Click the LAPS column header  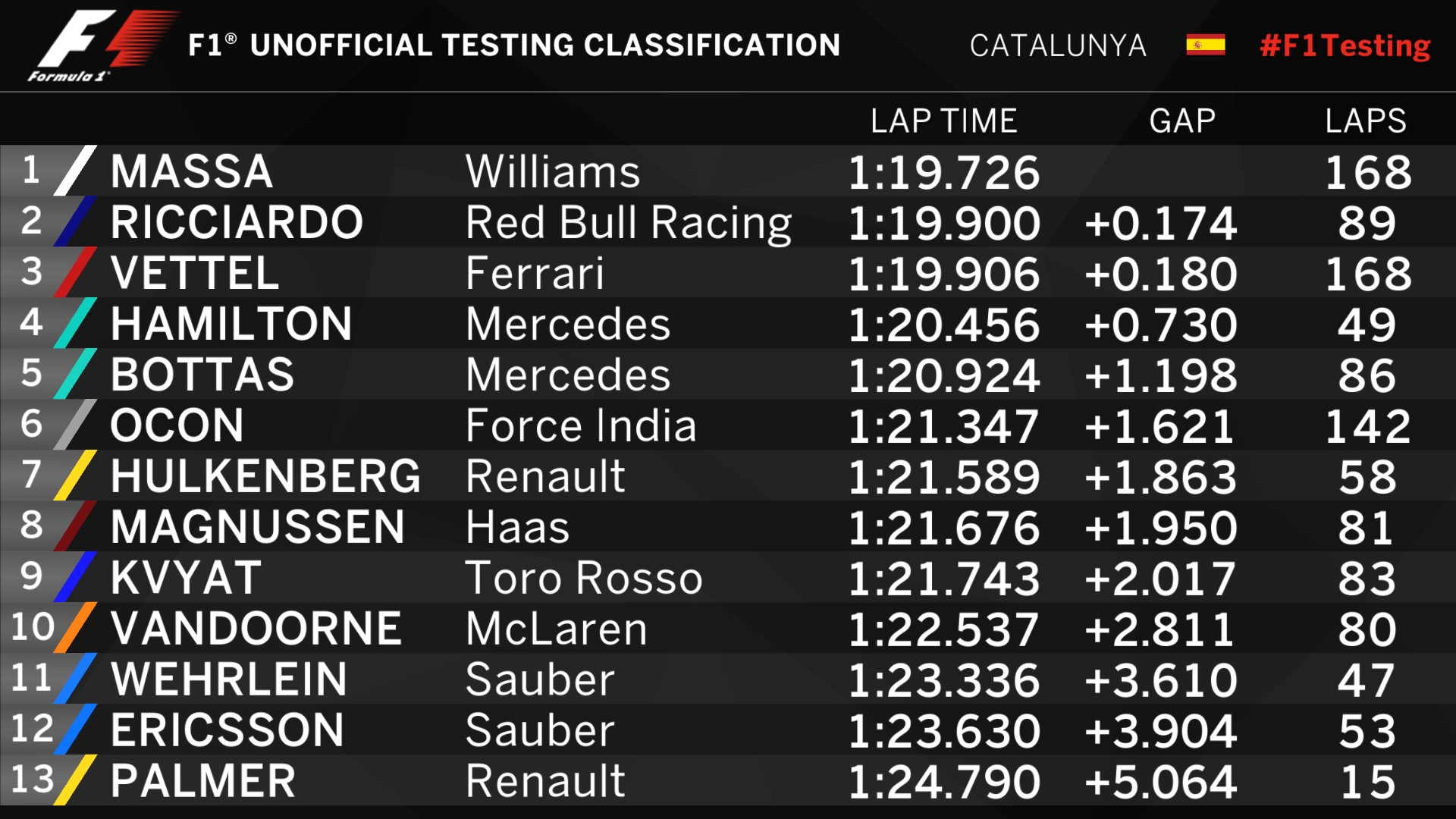tap(1366, 121)
